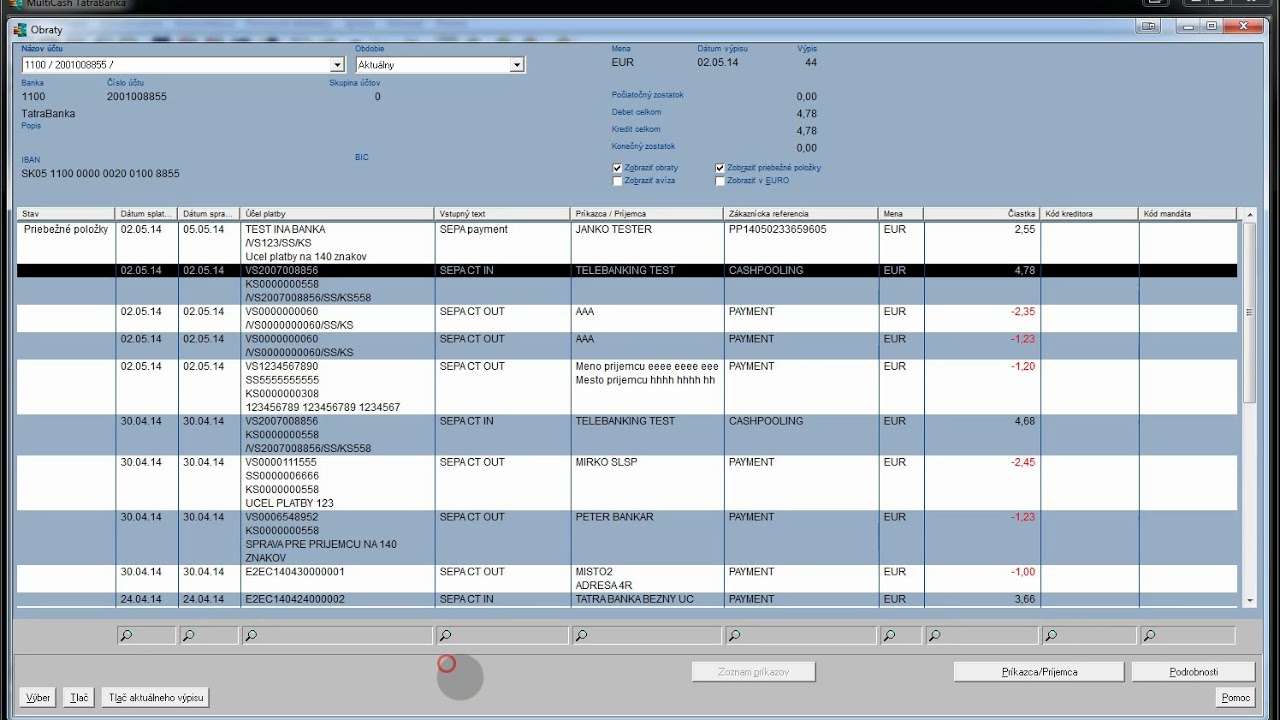1280x720 pixels.
Task: Toggle the Zobraziť obraty checkbox
Action: 617,168
